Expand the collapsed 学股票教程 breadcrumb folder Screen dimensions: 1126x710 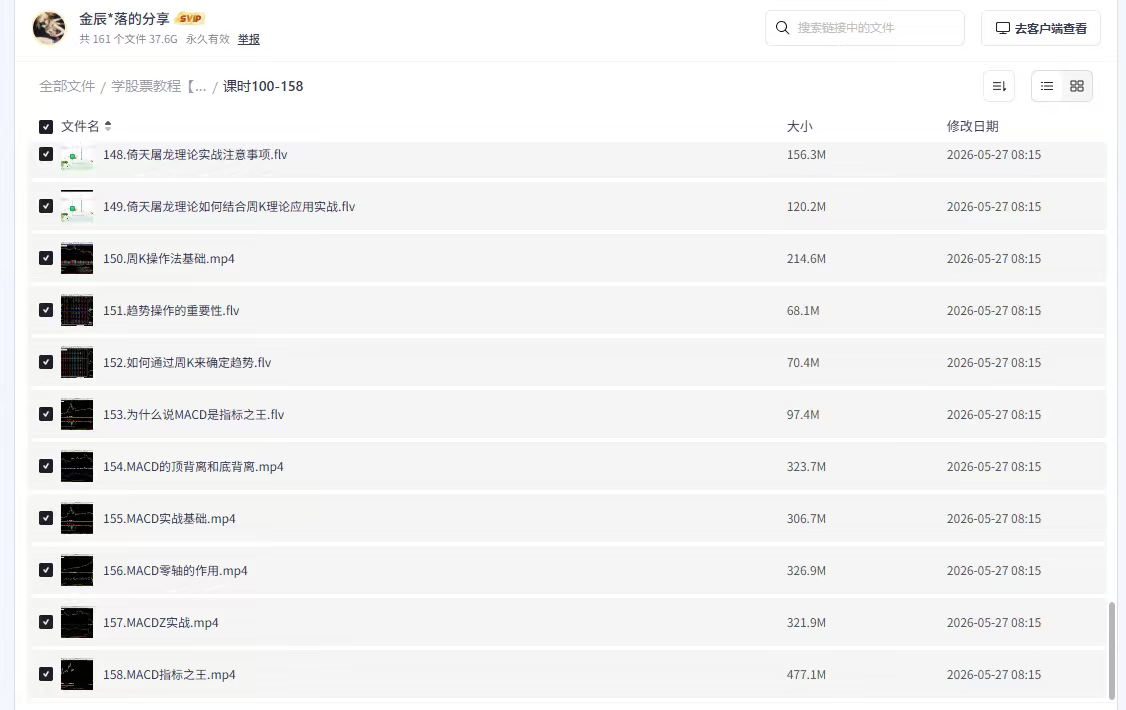159,86
